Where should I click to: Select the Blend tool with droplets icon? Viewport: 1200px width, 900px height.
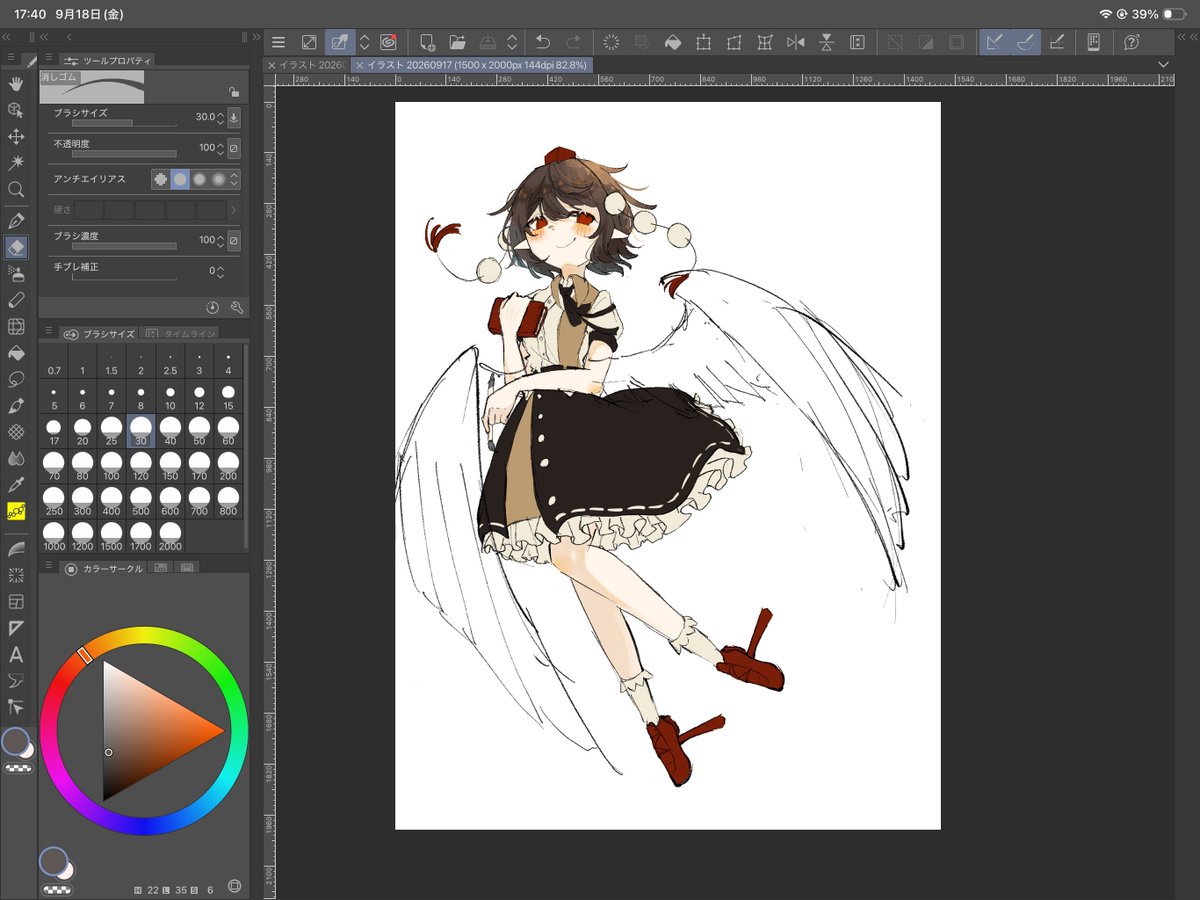(x=16, y=458)
